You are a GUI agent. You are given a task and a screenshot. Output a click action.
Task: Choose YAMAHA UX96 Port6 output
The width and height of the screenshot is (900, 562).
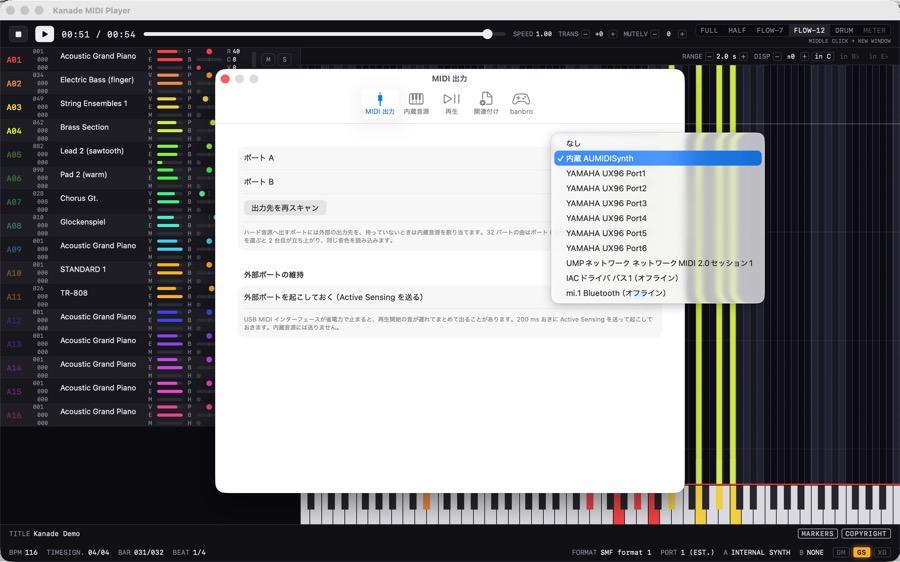pyautogui.click(x=658, y=248)
